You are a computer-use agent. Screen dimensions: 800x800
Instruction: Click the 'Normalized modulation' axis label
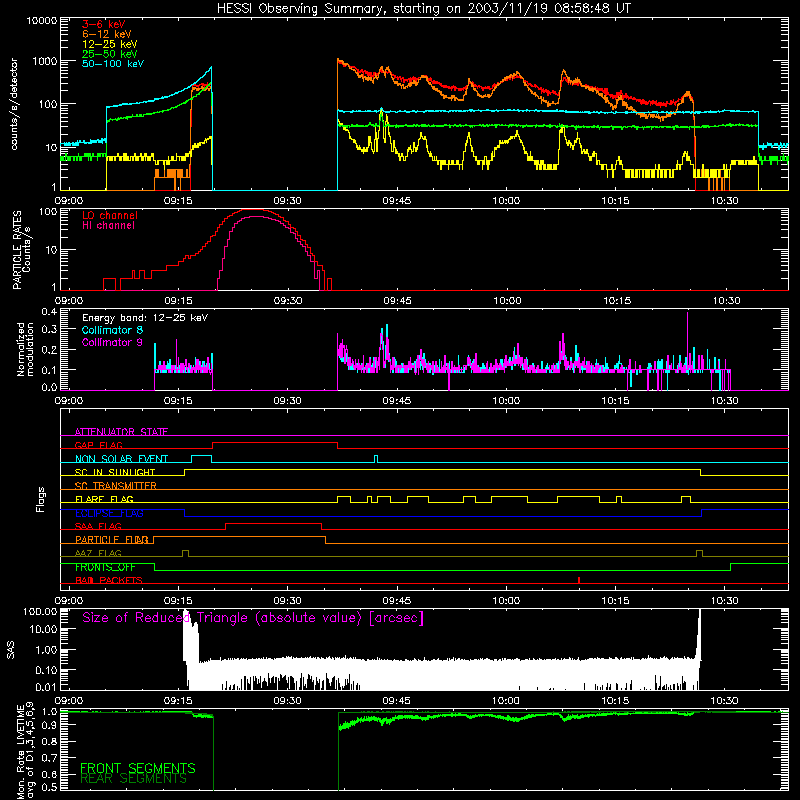(x=26, y=349)
